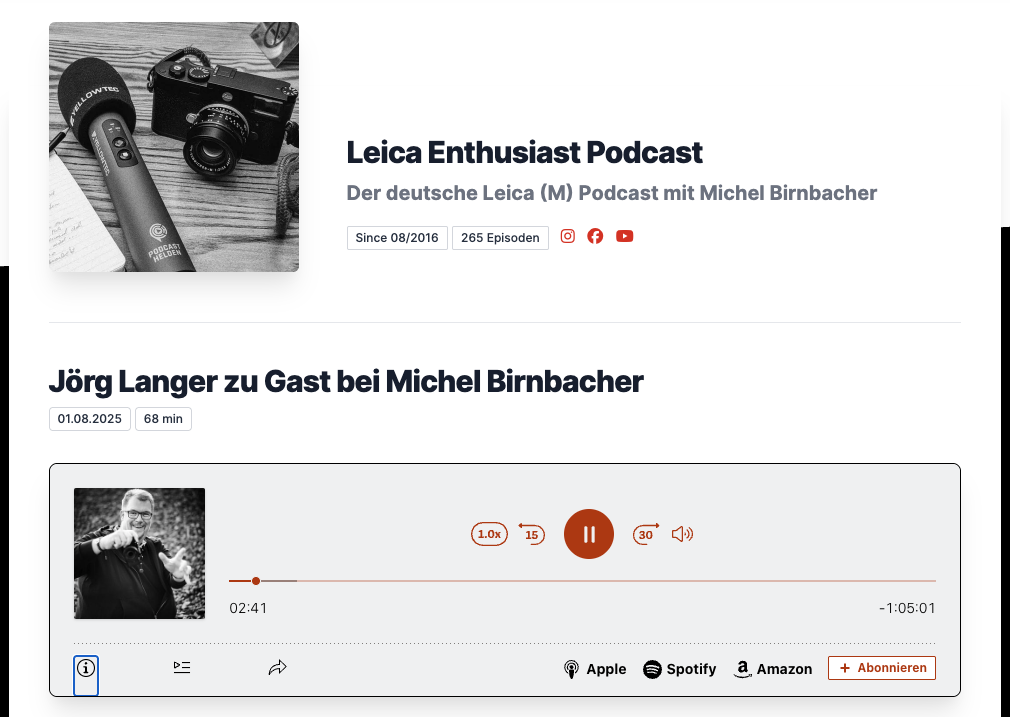Click the Abonnieren subscribe button
1010x717 pixels.
tap(882, 668)
